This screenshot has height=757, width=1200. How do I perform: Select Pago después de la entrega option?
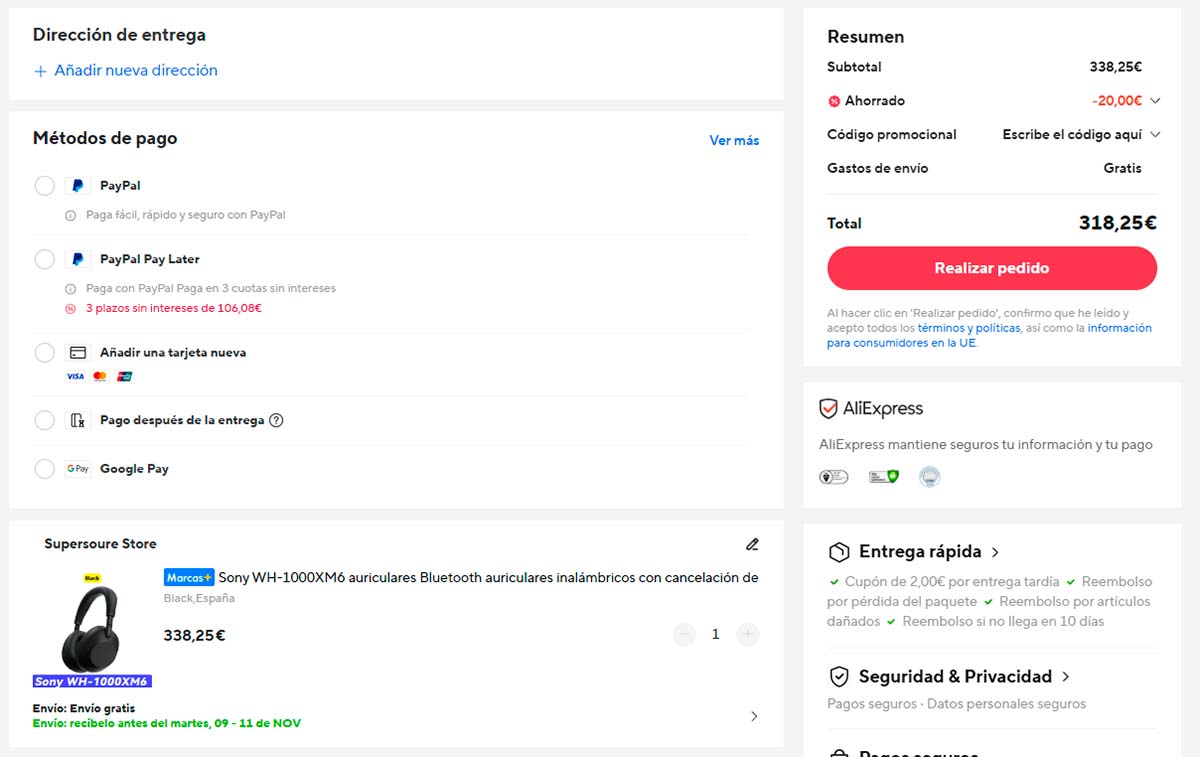tap(44, 421)
